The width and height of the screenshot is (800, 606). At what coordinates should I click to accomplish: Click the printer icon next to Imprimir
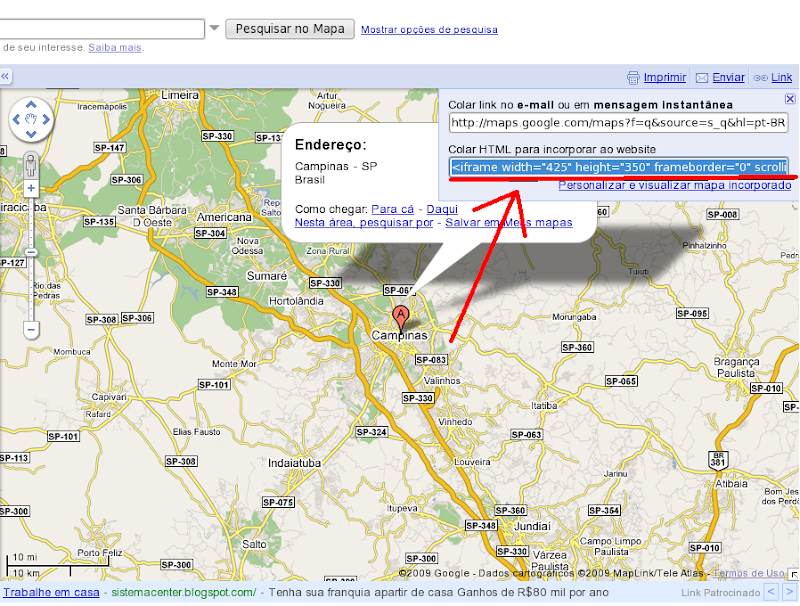(x=633, y=78)
